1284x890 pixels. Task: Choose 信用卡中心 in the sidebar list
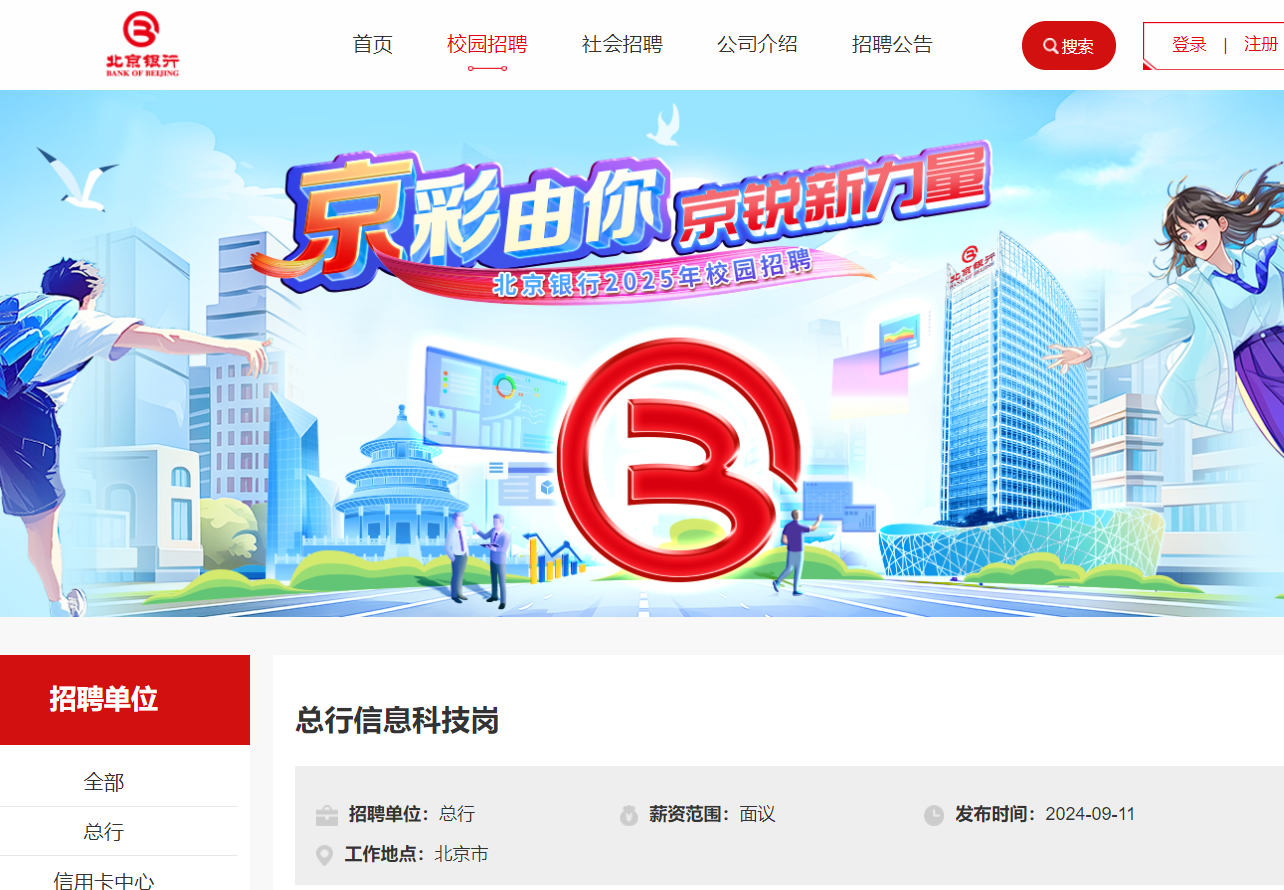[104, 880]
